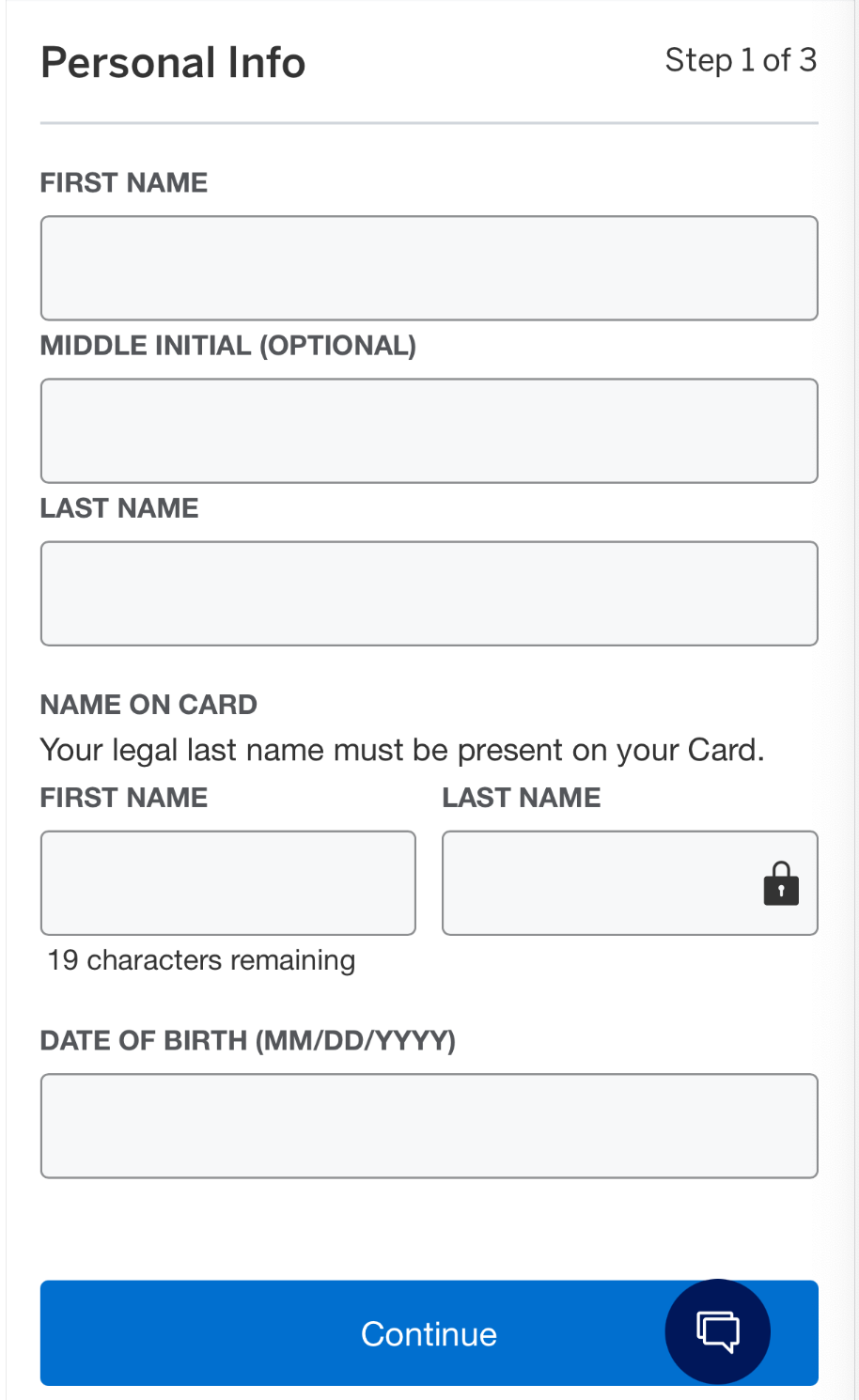Click the NAME ON CARD section heading

click(x=148, y=705)
